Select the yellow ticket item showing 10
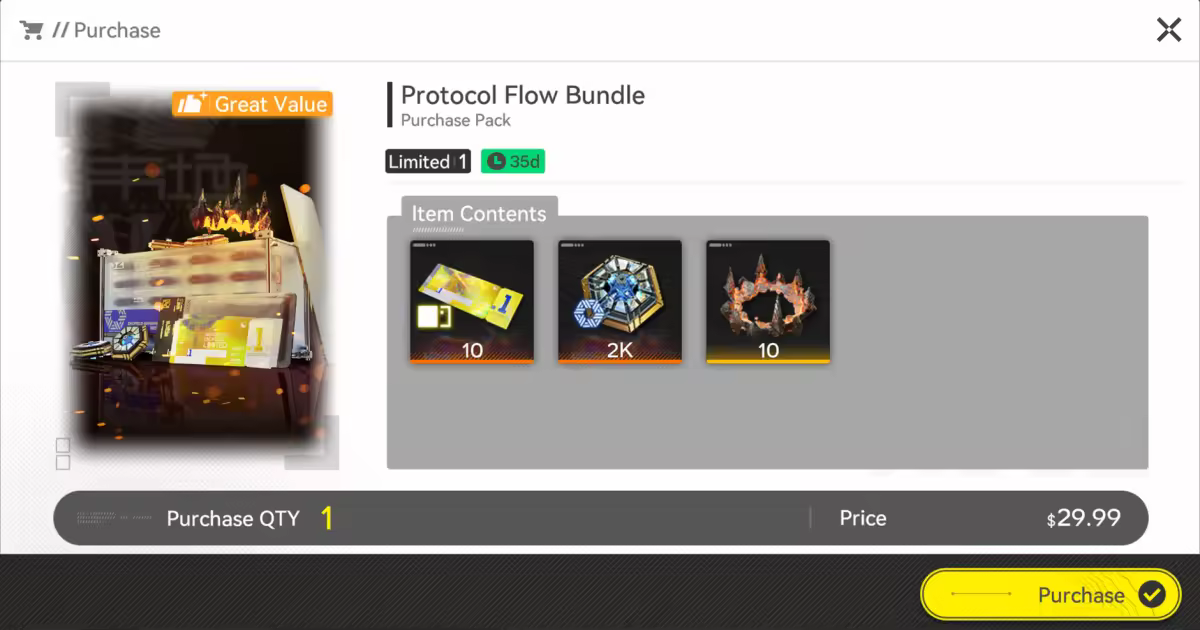1200x630 pixels. point(472,301)
